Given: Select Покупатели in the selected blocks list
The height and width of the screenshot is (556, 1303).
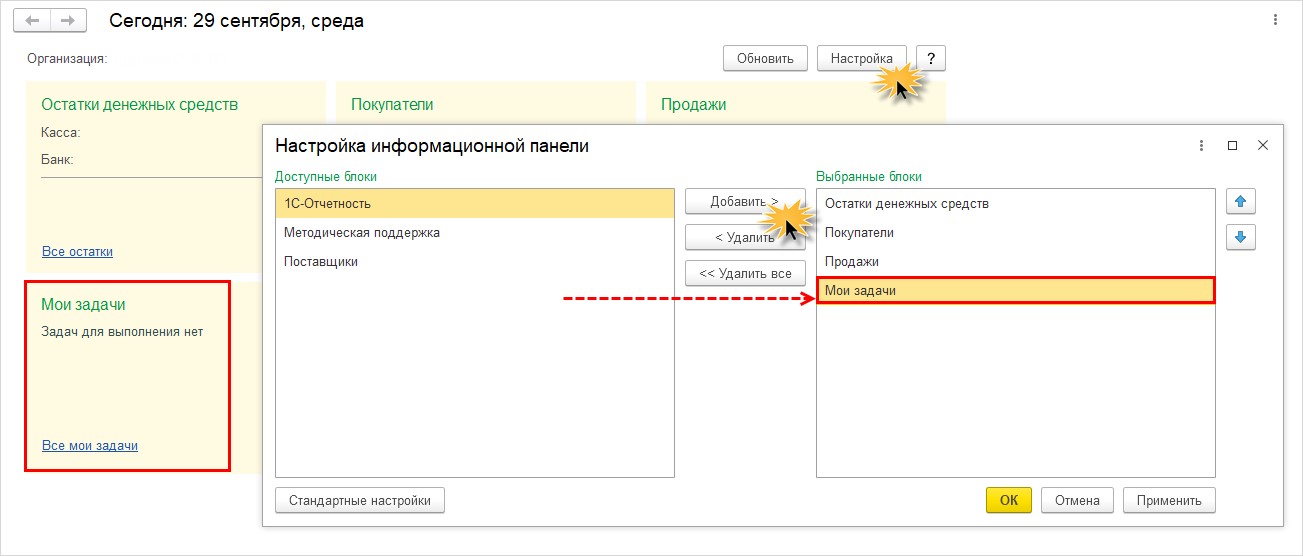Looking at the screenshot, I should (x=1016, y=233).
